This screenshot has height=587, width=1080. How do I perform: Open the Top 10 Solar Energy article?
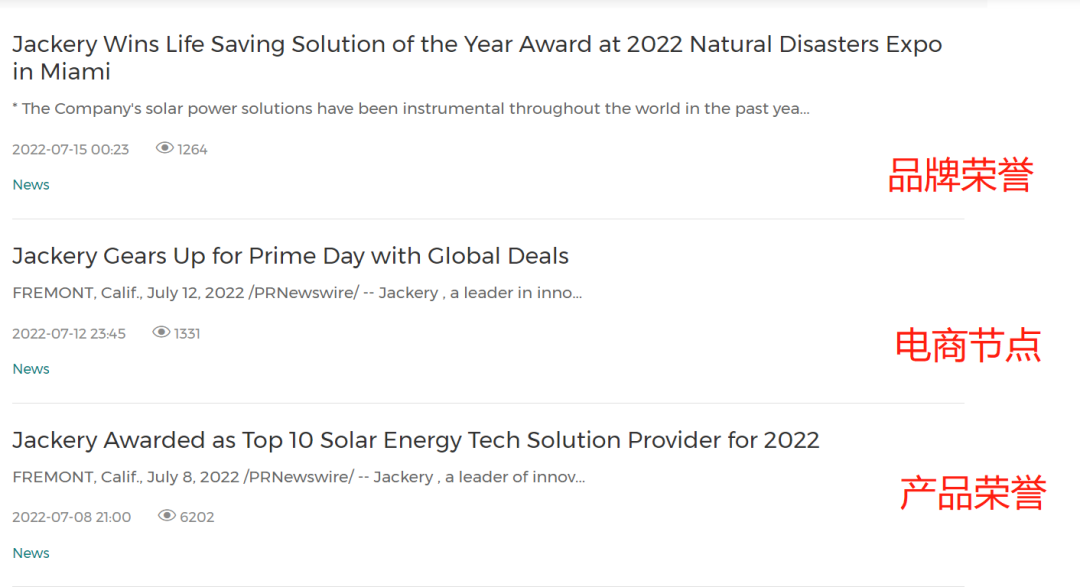point(415,440)
